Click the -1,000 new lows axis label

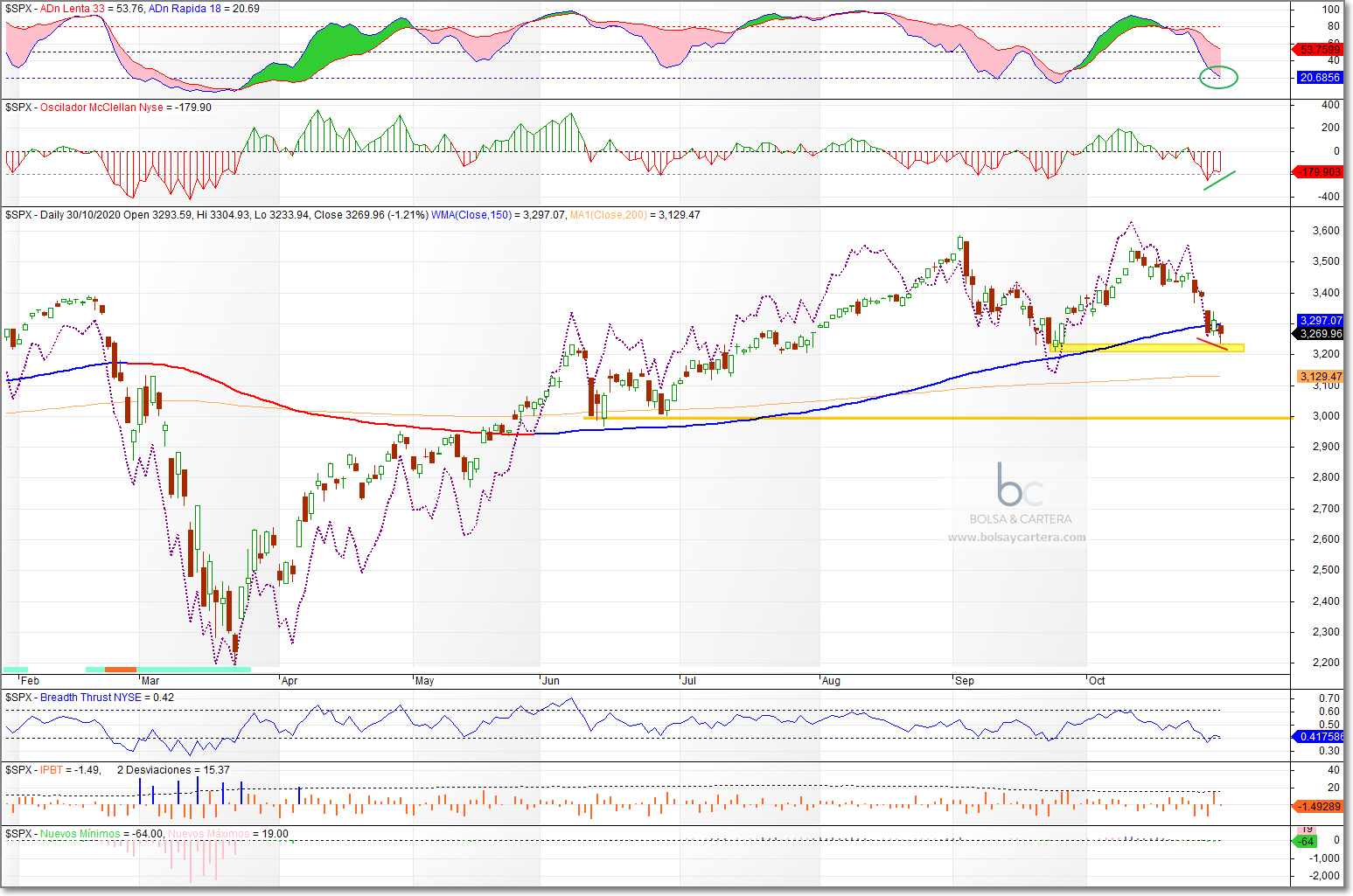(x=1326, y=858)
